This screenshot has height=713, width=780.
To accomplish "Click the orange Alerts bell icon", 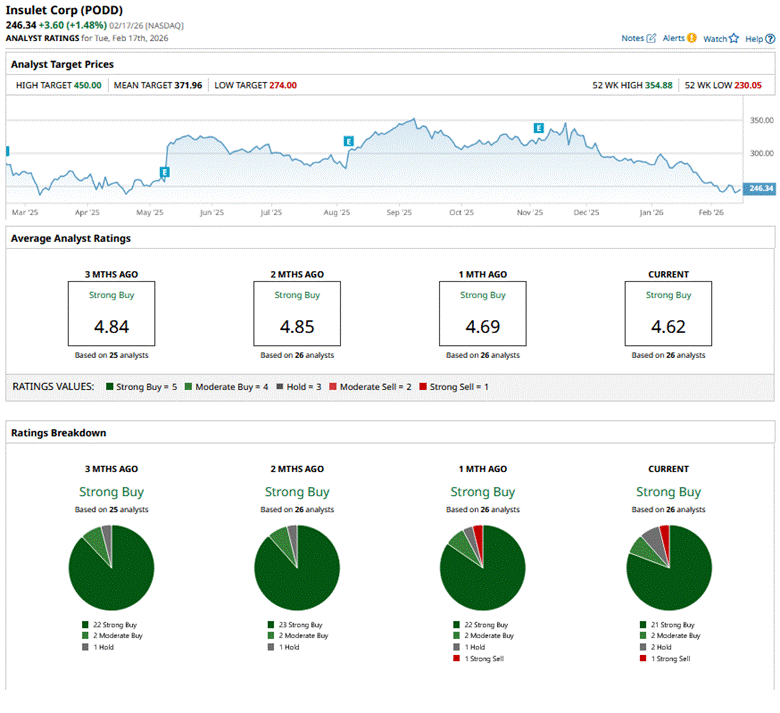I will (691, 38).
